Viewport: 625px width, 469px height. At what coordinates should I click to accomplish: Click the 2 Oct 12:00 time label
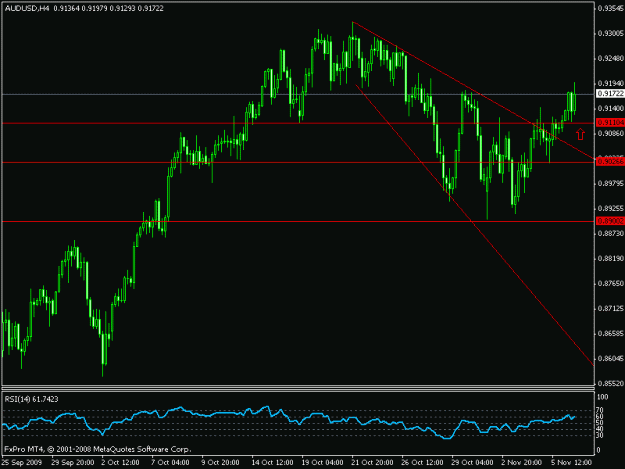pos(120,463)
